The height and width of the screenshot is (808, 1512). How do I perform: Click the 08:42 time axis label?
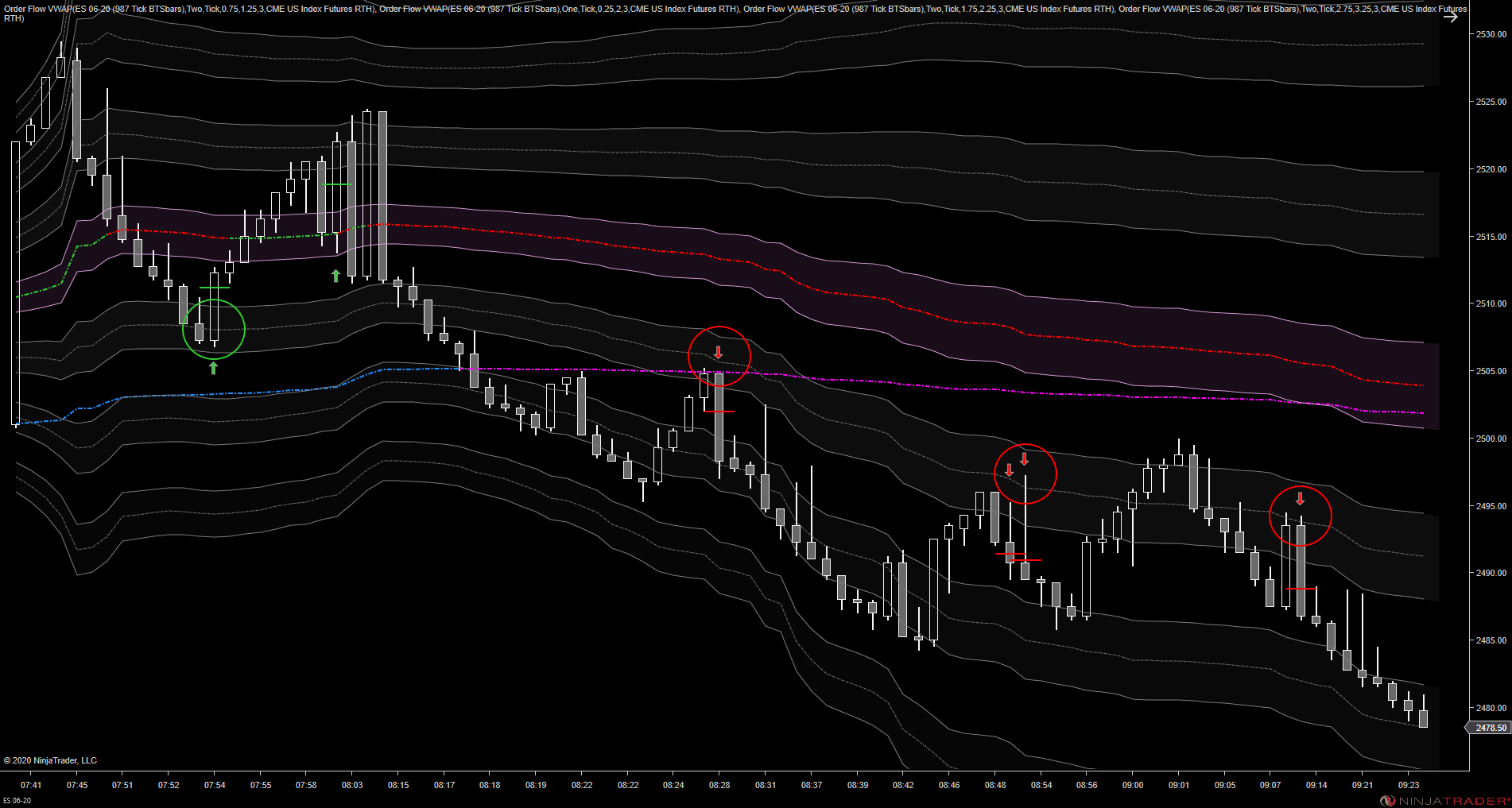[x=903, y=785]
